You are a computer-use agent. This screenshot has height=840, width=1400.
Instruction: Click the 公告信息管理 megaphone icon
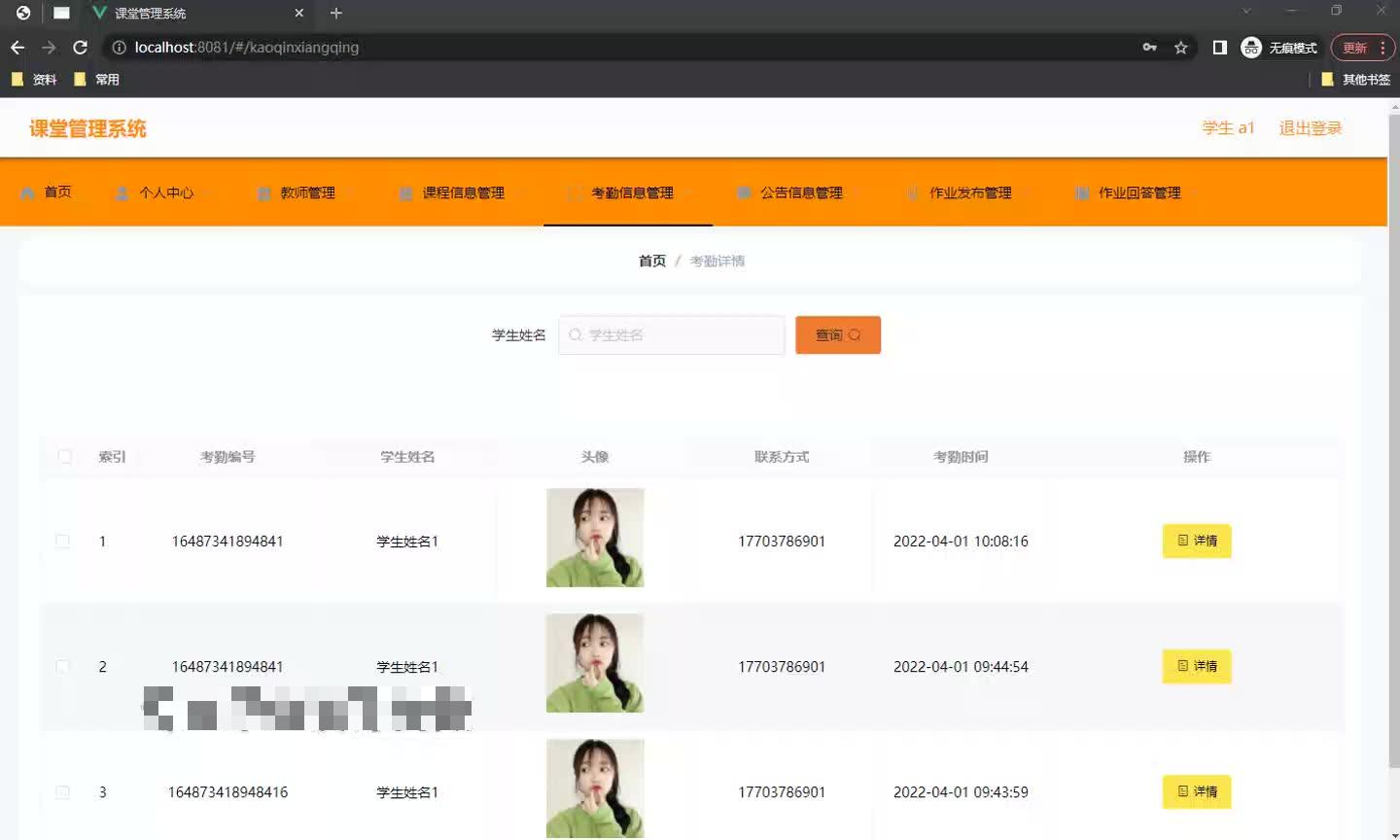coord(744,192)
